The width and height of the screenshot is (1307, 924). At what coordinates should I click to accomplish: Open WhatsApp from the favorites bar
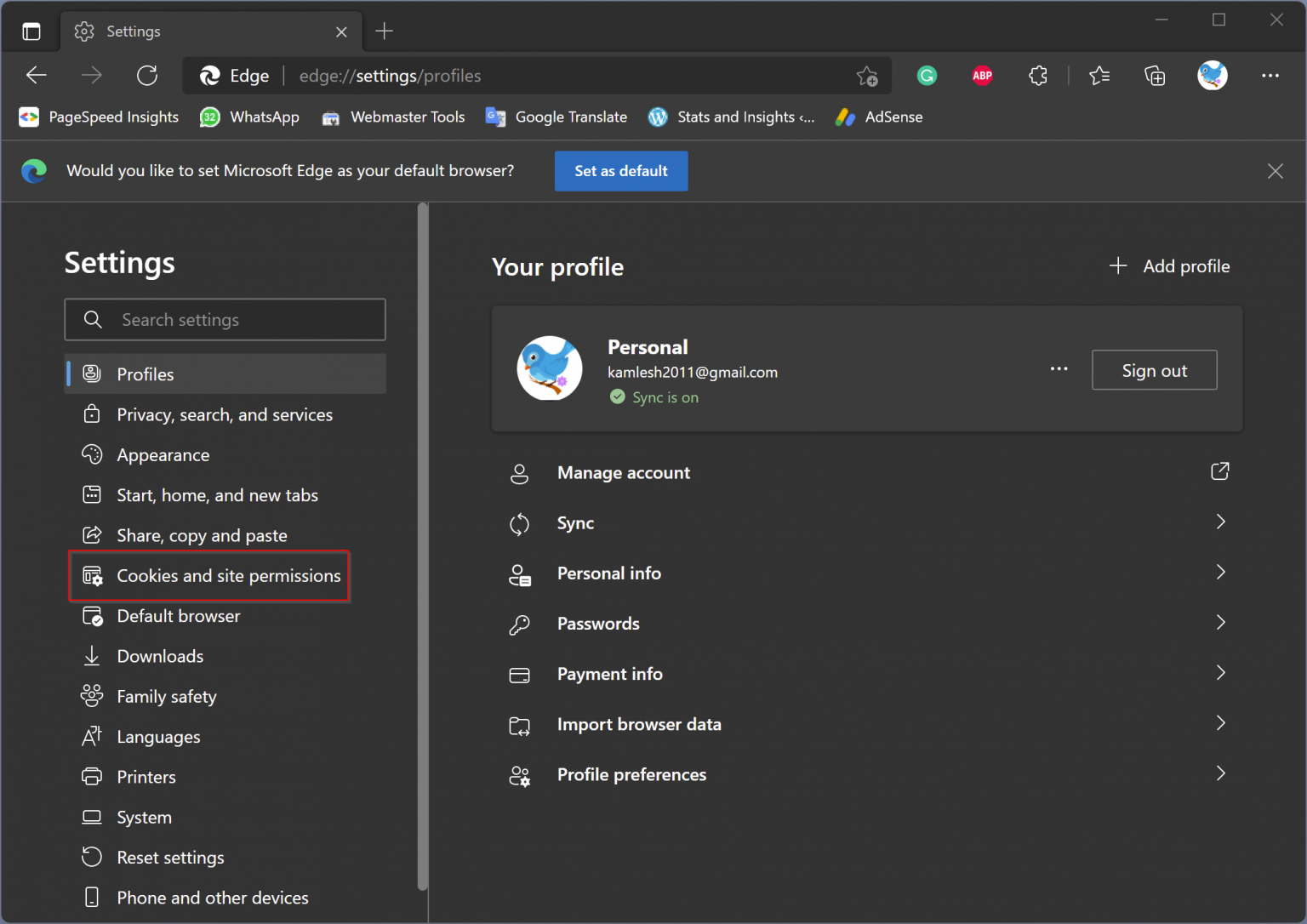248,117
